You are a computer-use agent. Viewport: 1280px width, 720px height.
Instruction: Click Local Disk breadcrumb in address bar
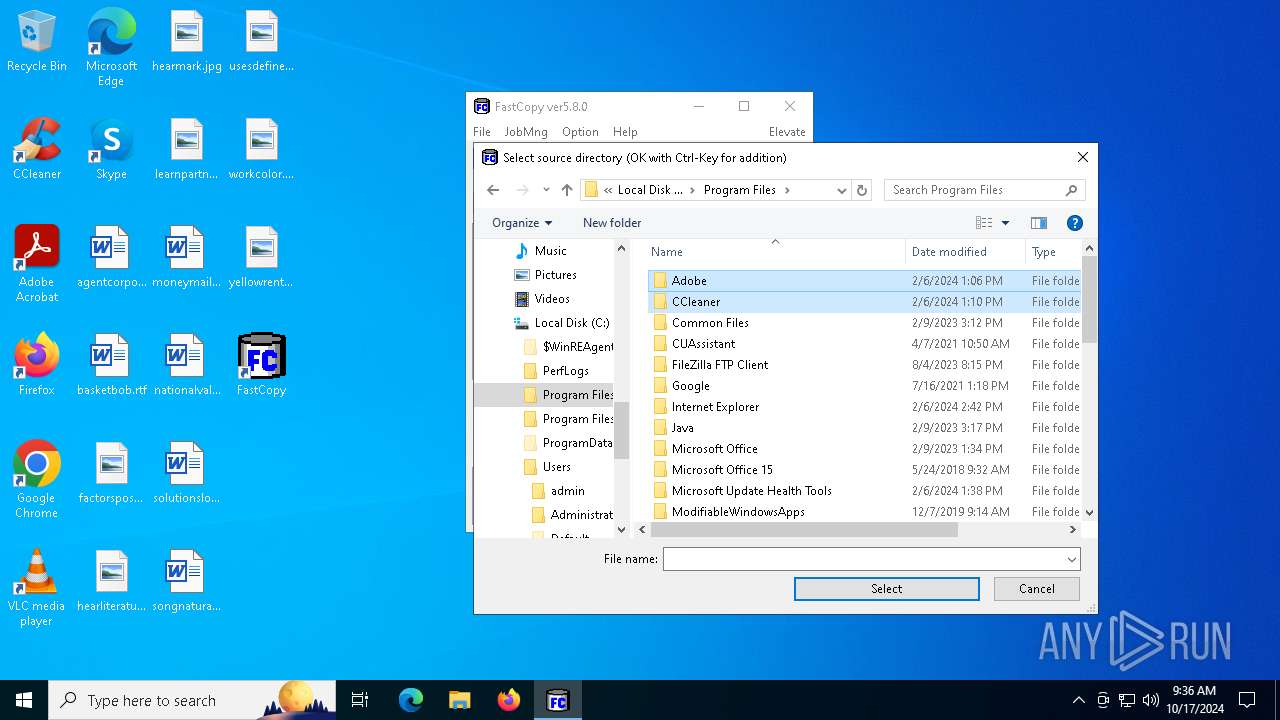(x=650, y=190)
